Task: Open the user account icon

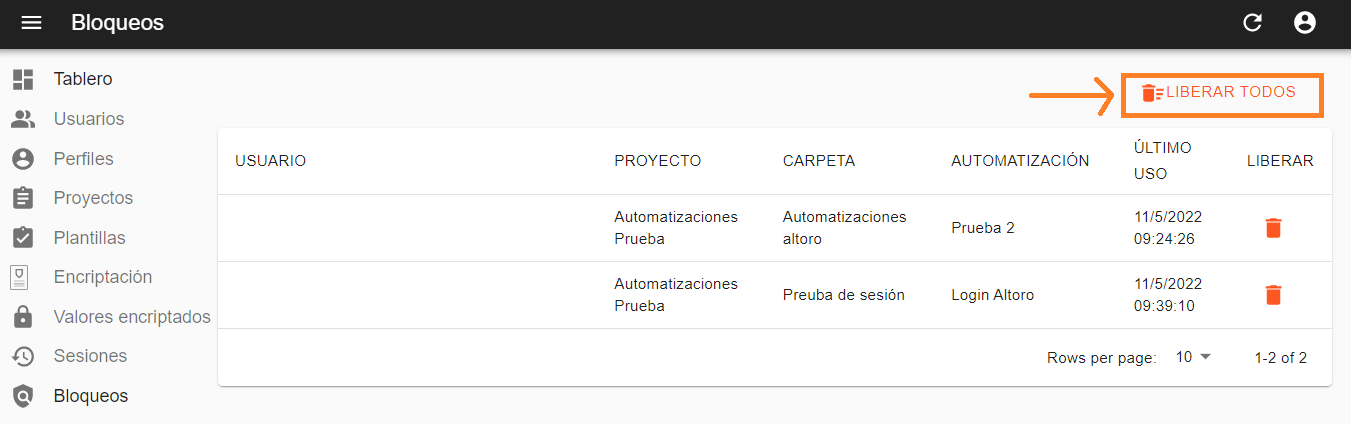Action: point(1304,22)
